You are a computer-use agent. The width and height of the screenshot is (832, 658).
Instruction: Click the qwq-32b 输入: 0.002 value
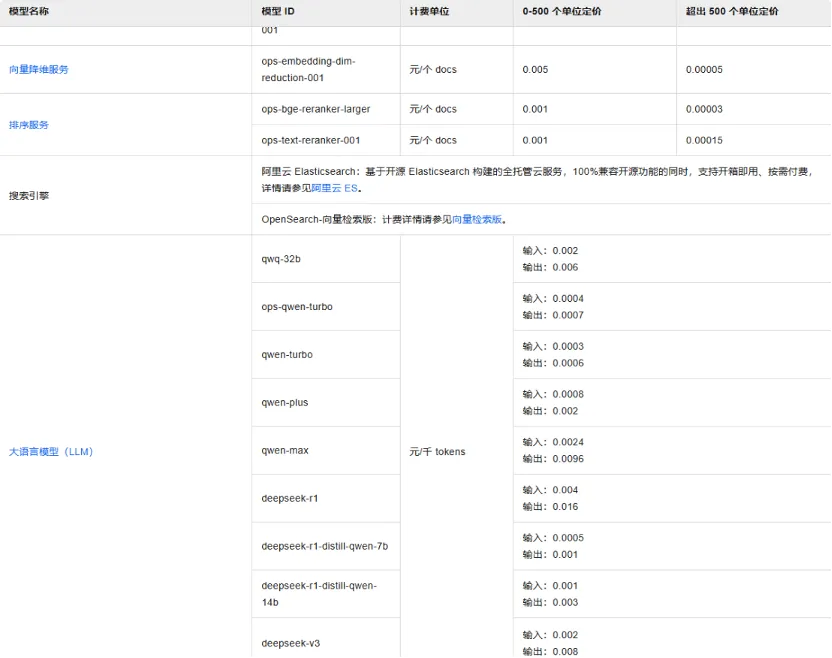click(x=550, y=251)
